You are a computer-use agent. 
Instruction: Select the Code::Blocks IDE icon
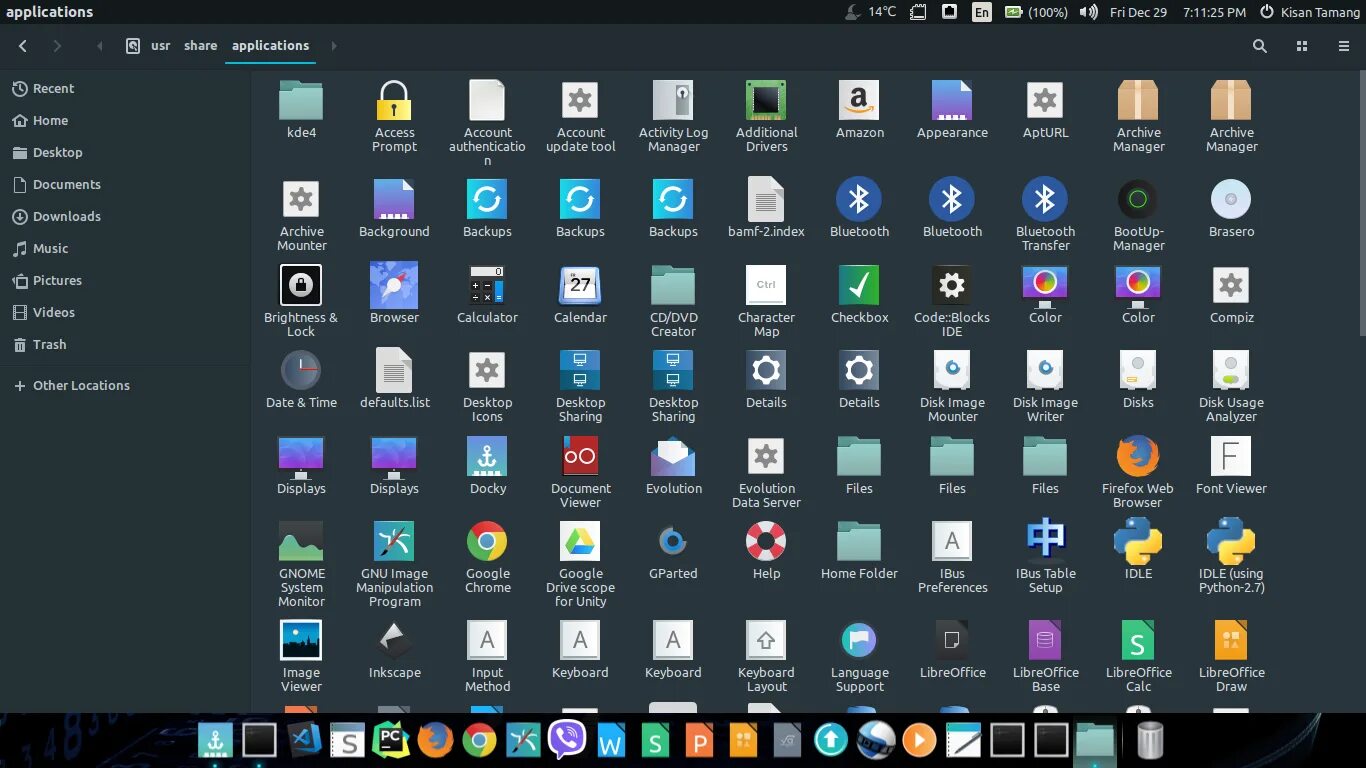[952, 286]
